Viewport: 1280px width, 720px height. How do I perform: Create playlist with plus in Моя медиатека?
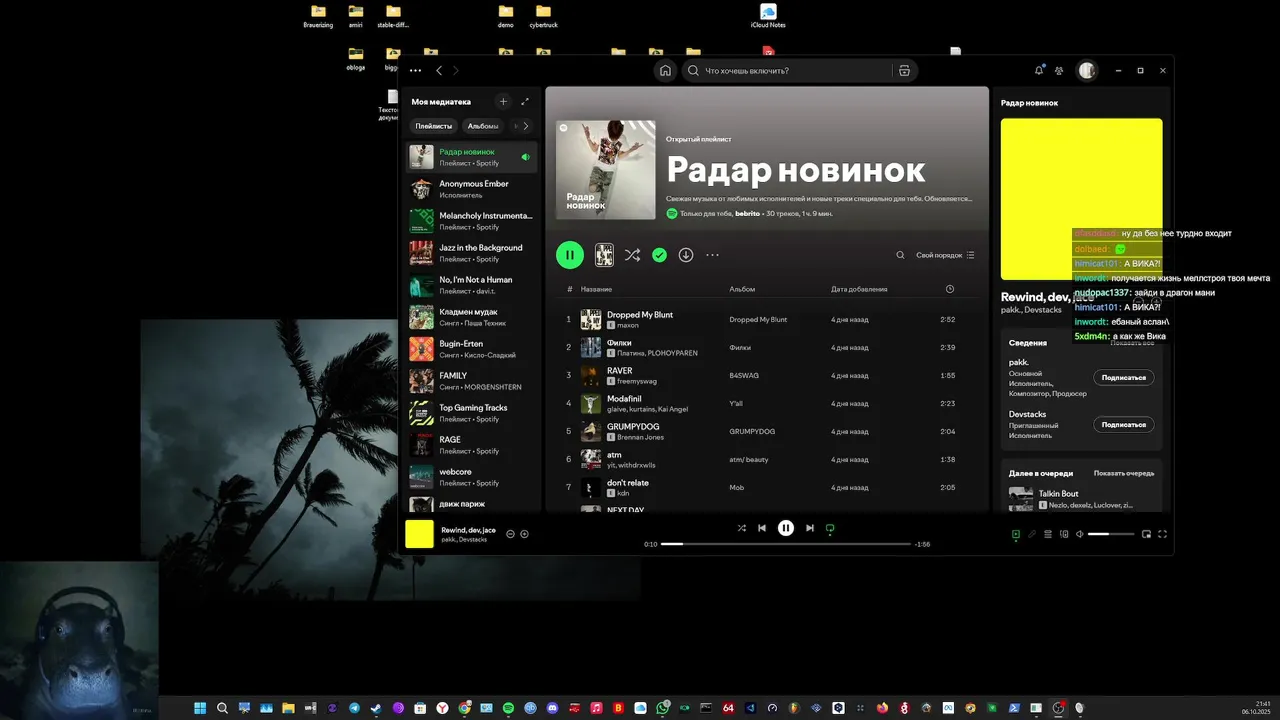click(503, 102)
